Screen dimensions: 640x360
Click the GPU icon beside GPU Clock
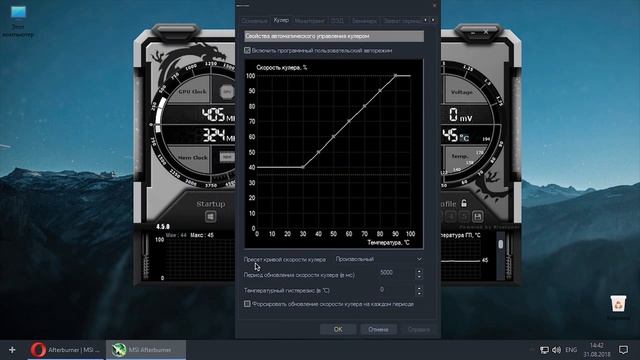pos(227,91)
